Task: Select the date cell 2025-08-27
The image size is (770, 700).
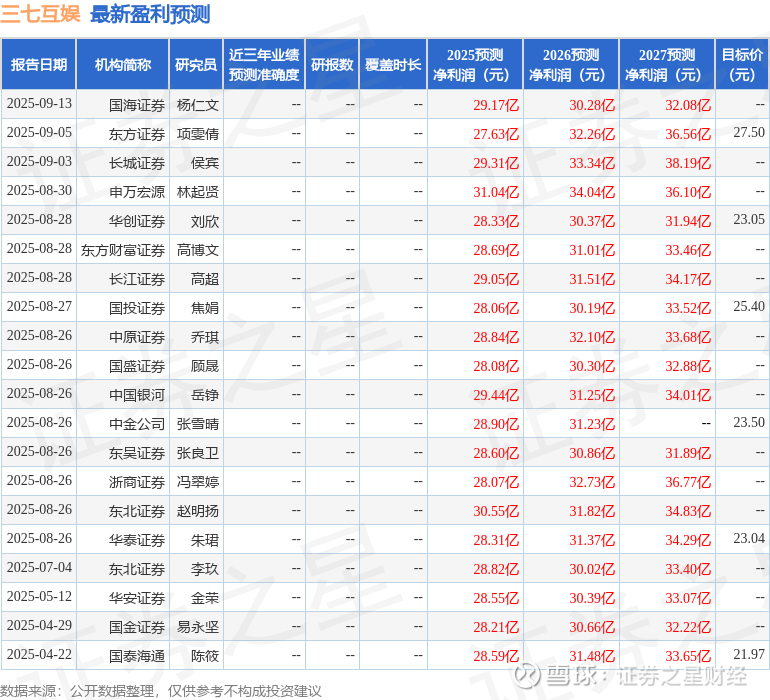Action: point(39,307)
